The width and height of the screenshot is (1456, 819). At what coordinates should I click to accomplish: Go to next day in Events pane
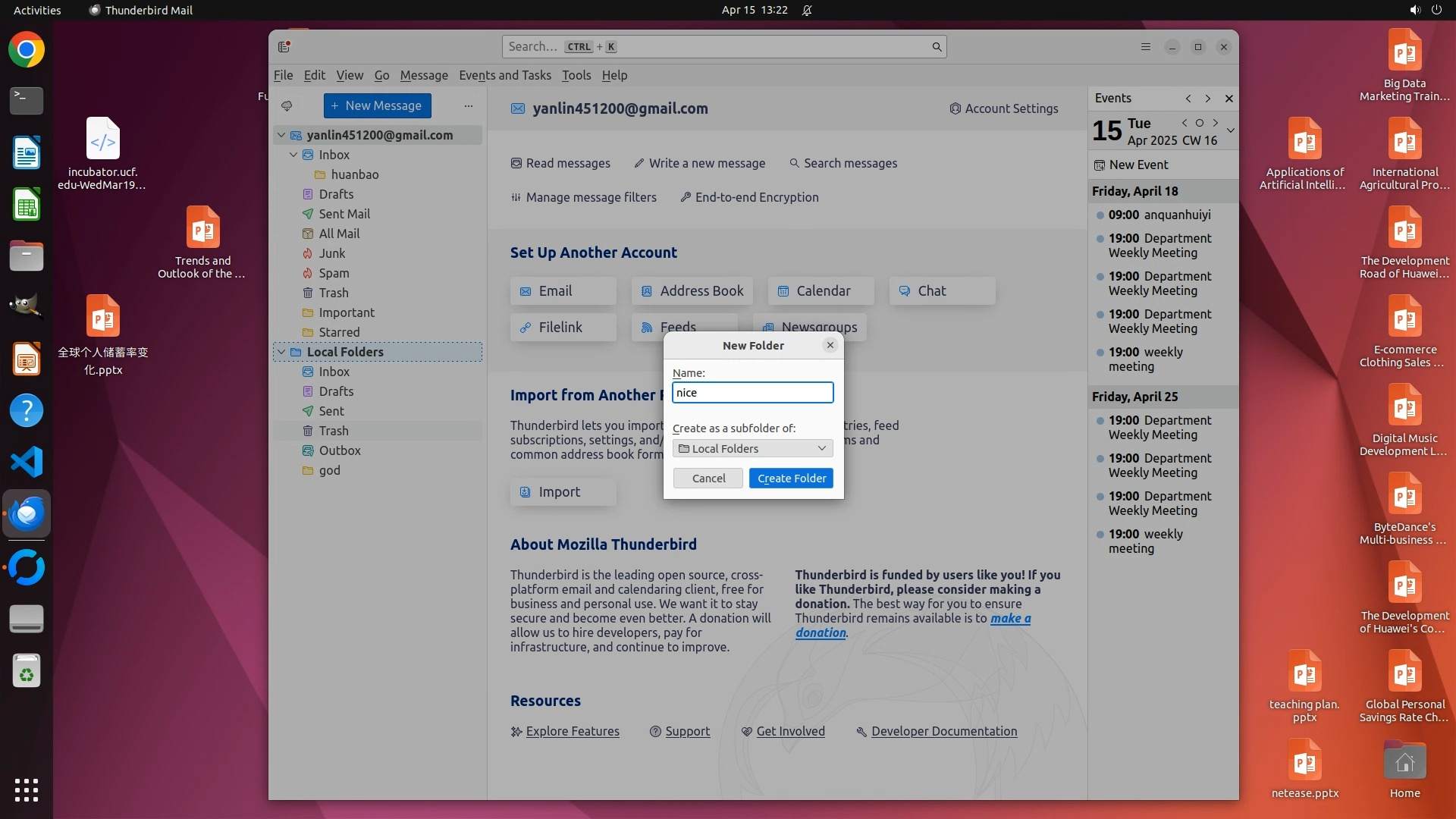(x=1216, y=123)
